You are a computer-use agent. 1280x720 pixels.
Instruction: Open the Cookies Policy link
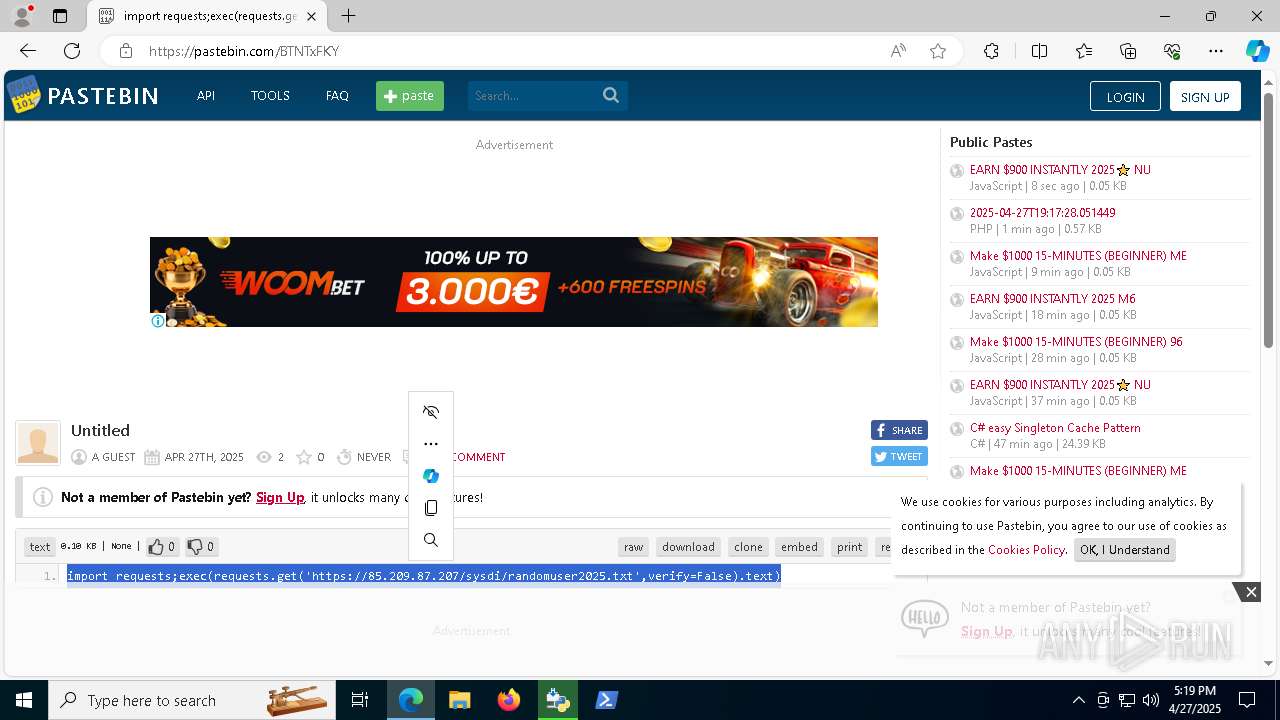pos(1026,550)
